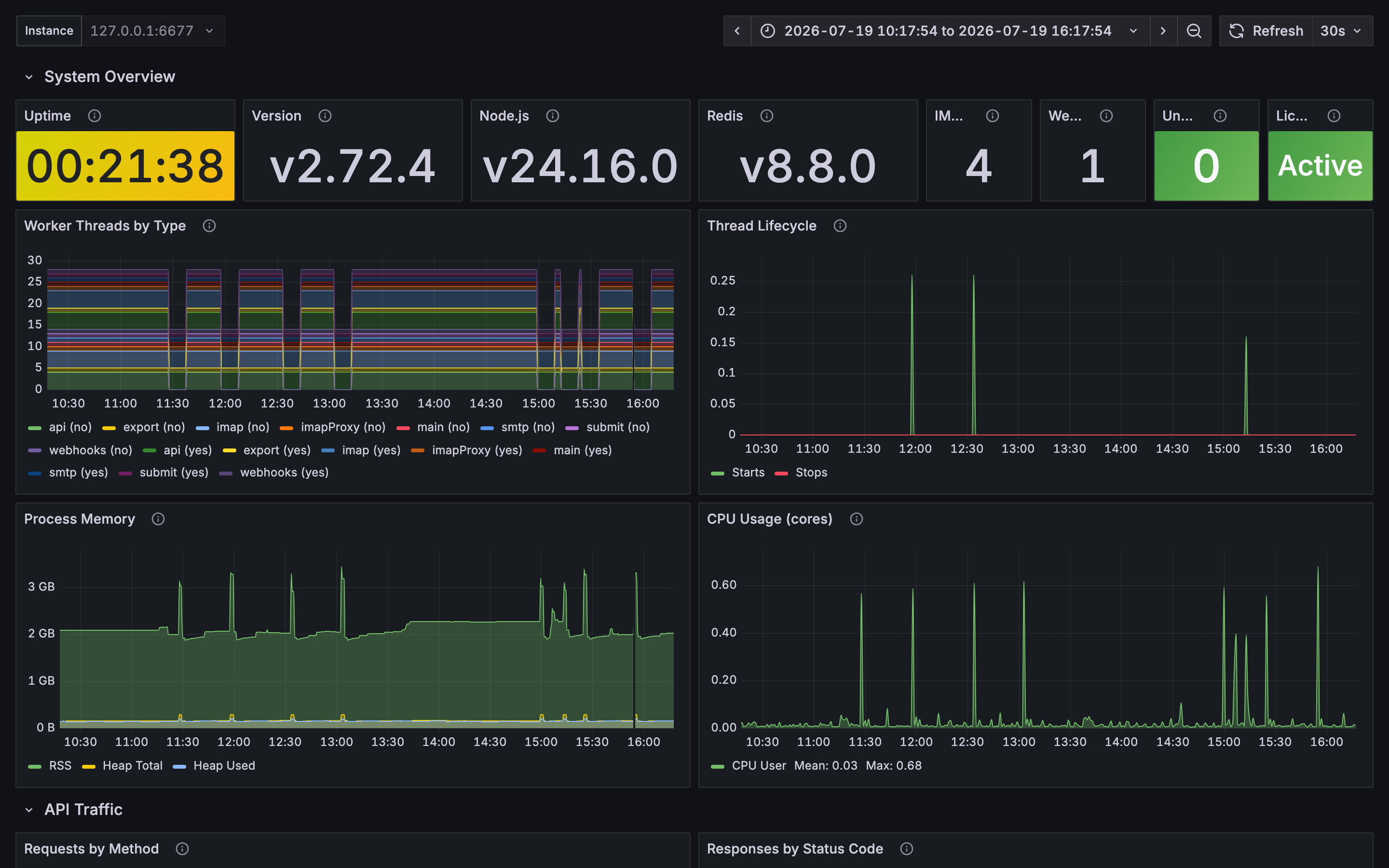The image size is (1389, 868).
Task: Click the Refresh dashboard button
Action: (1266, 31)
